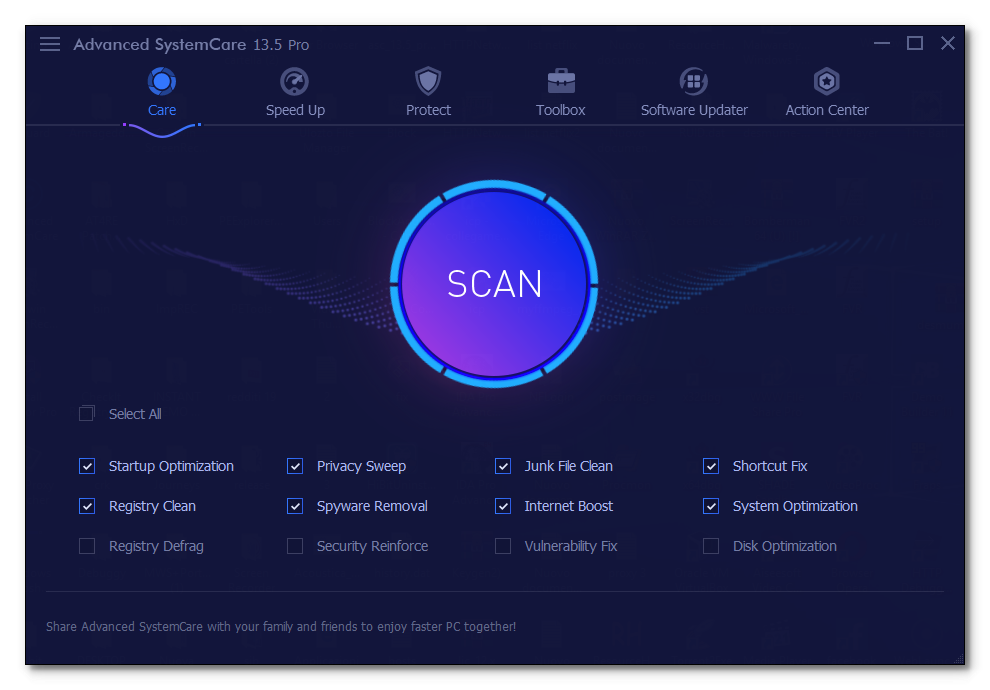This screenshot has width=990, height=690.
Task: Uncheck Privacy Sweep
Action: click(295, 466)
